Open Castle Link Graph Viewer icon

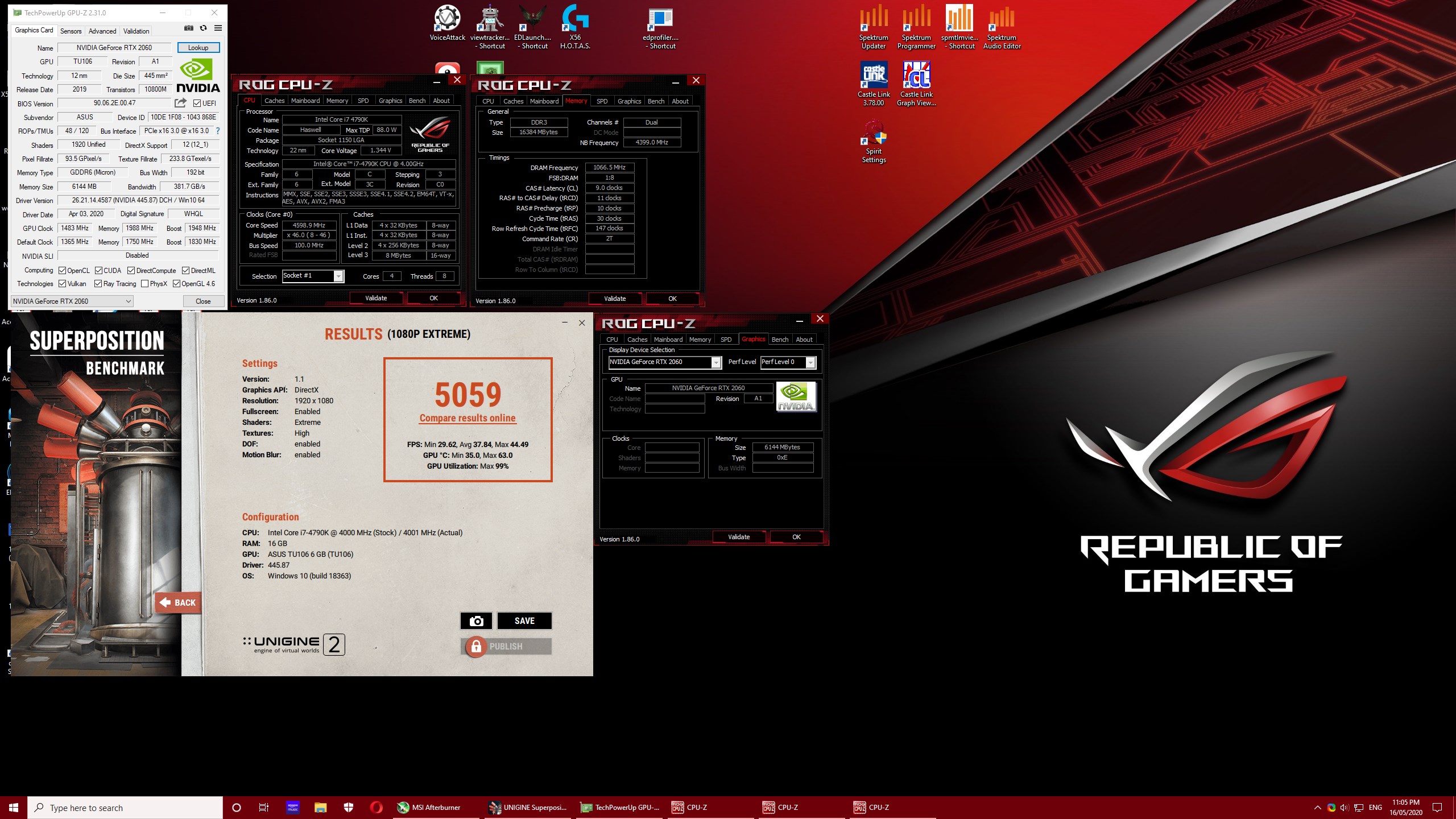coord(916,84)
